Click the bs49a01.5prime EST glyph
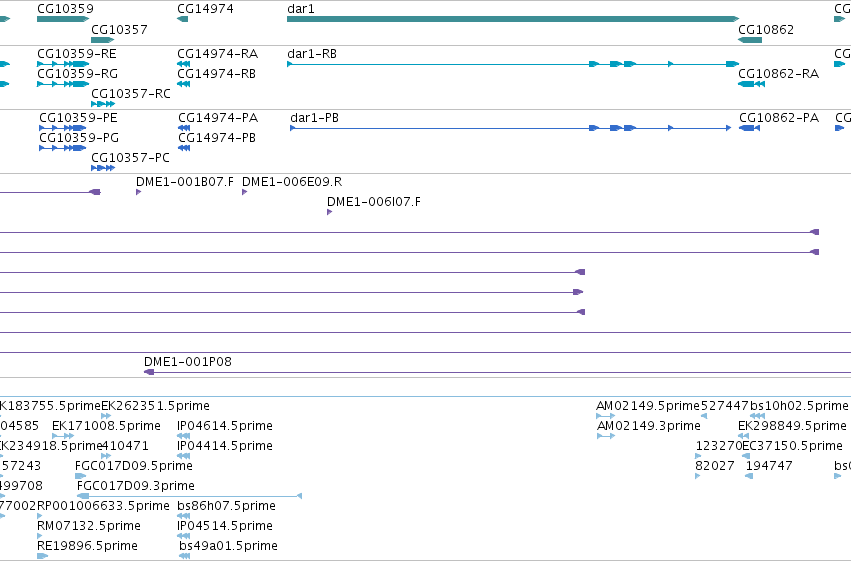The height and width of the screenshot is (561, 851). click(x=185, y=556)
